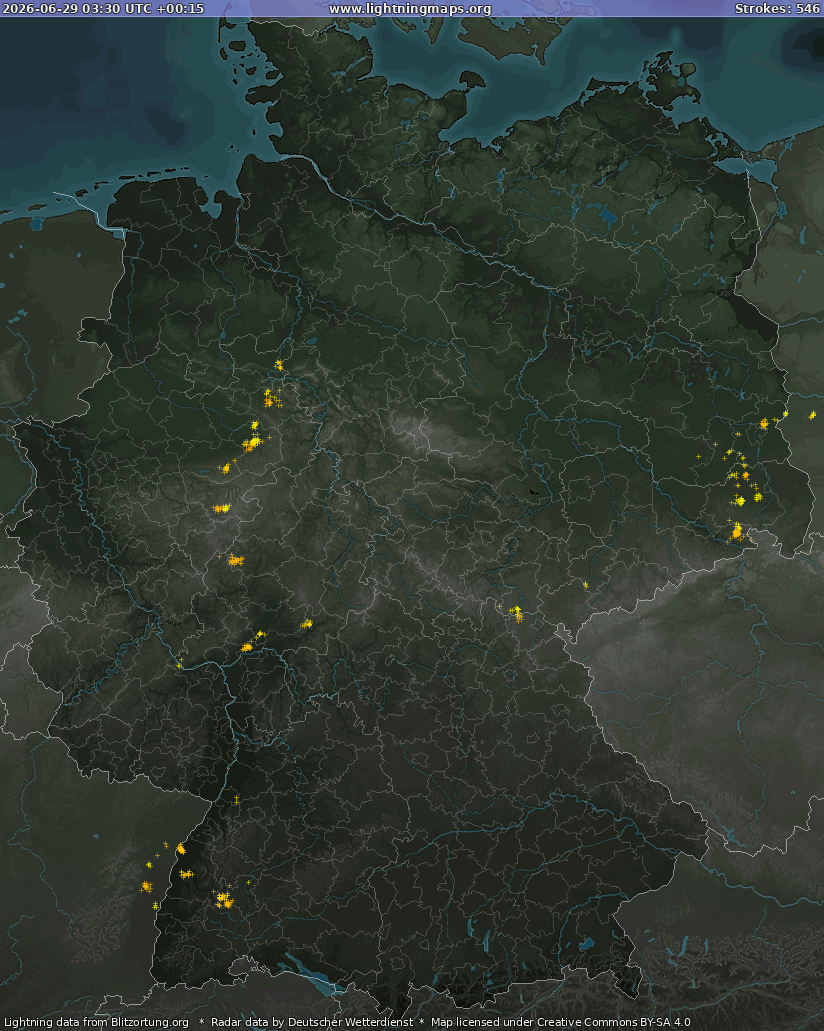824x1031 pixels.
Task: Click the Strokes: 546 counter
Action: tap(777, 9)
